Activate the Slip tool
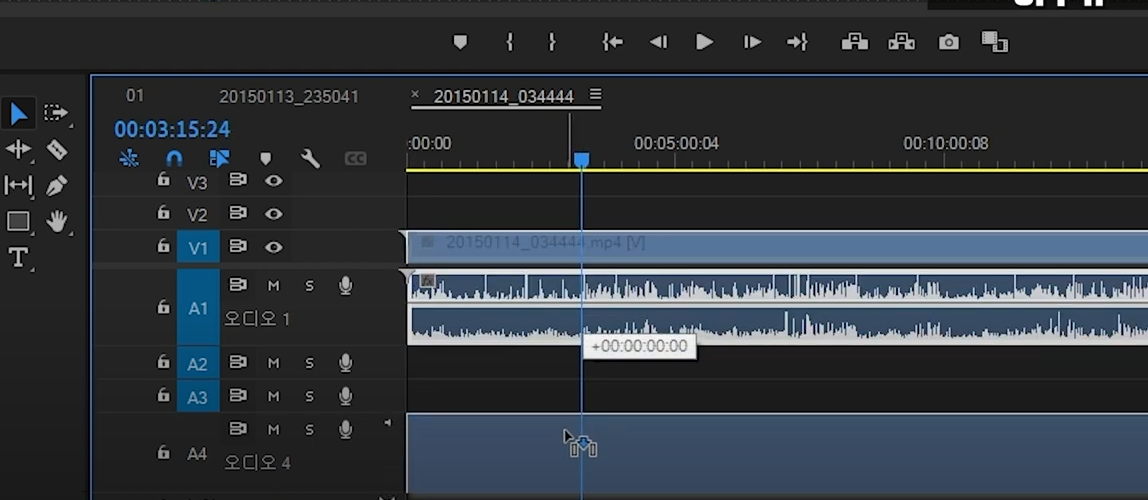1148x500 pixels. coord(18,185)
